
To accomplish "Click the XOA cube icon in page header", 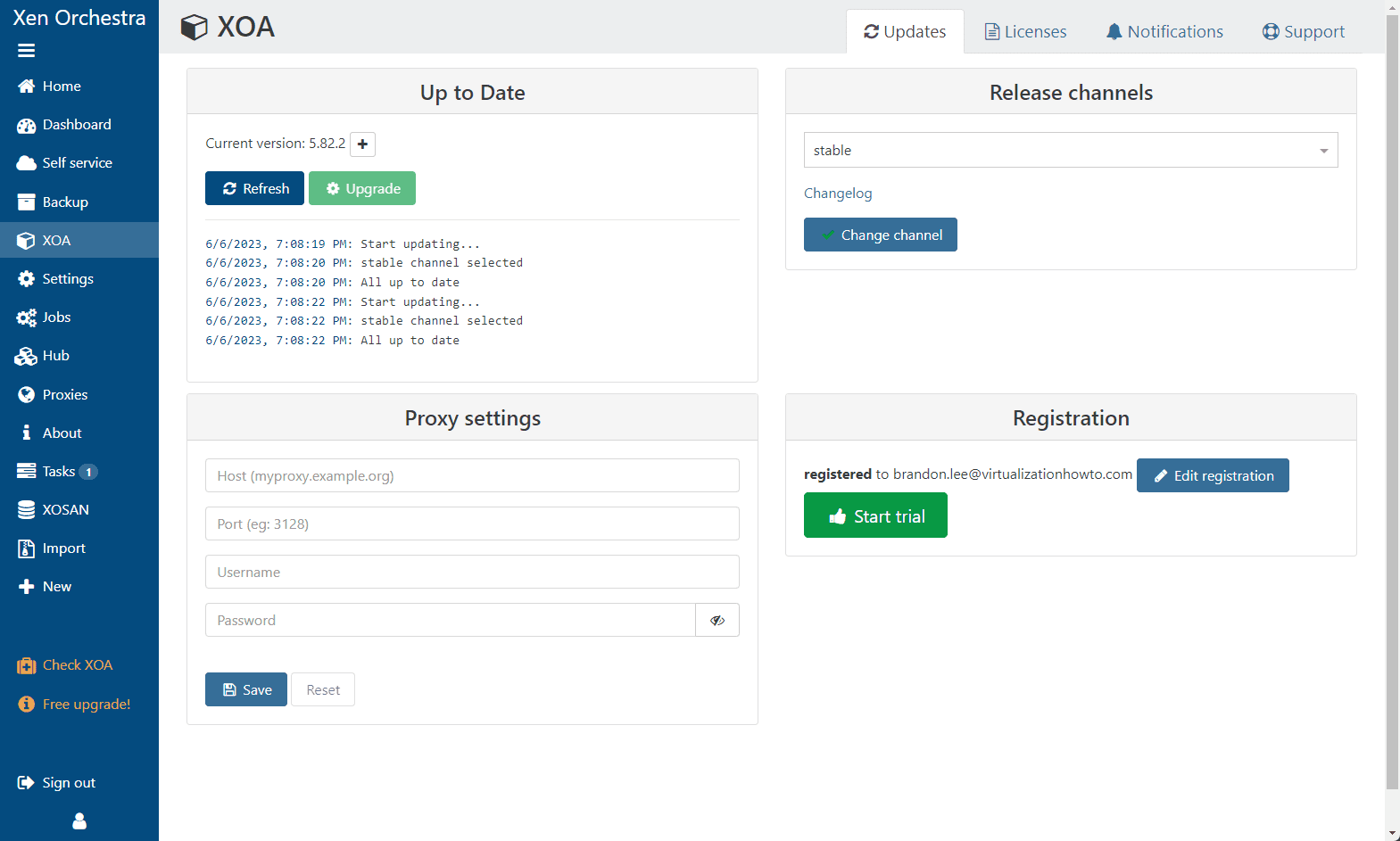I will (x=194, y=28).
